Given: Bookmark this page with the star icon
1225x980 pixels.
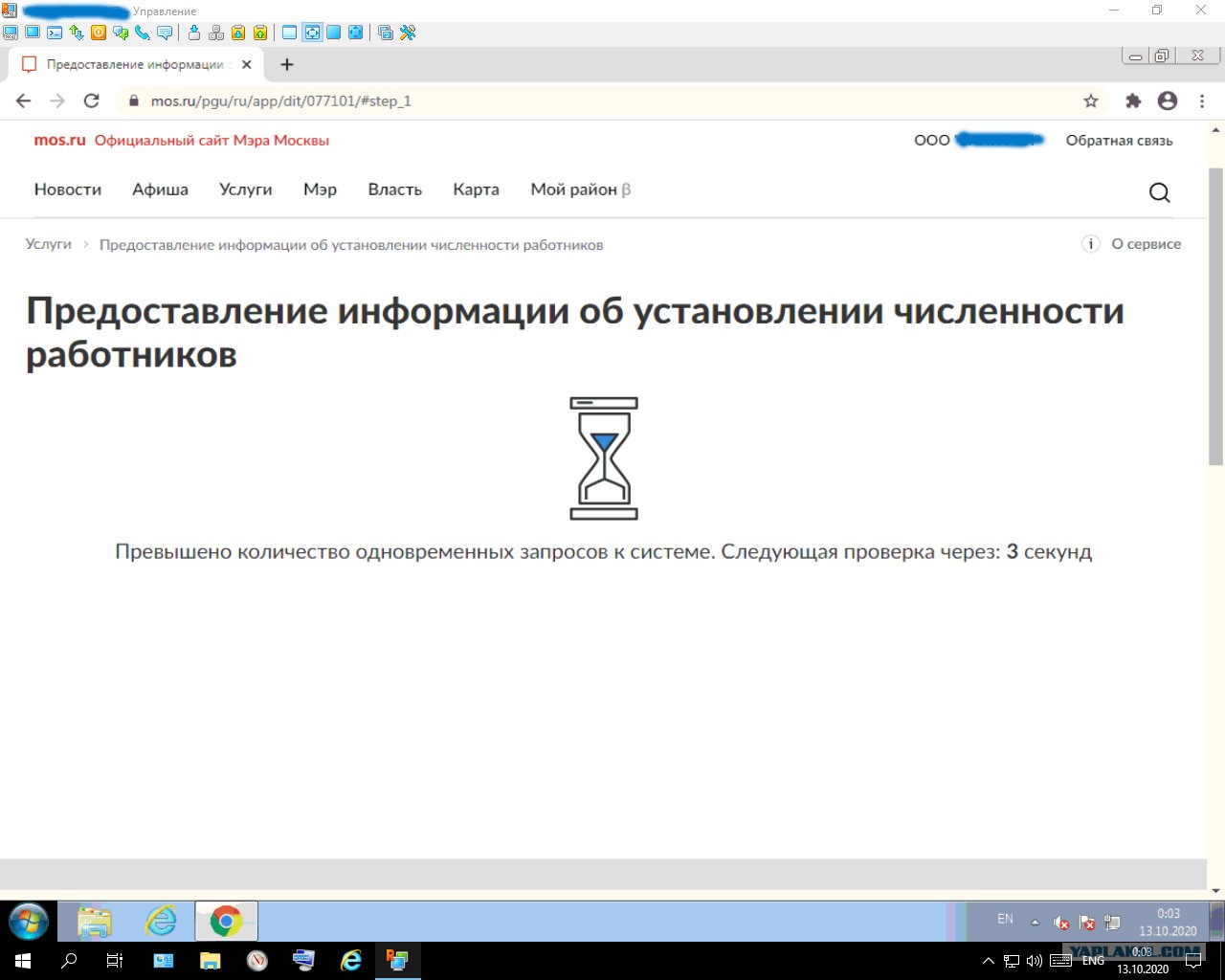Looking at the screenshot, I should (1090, 100).
